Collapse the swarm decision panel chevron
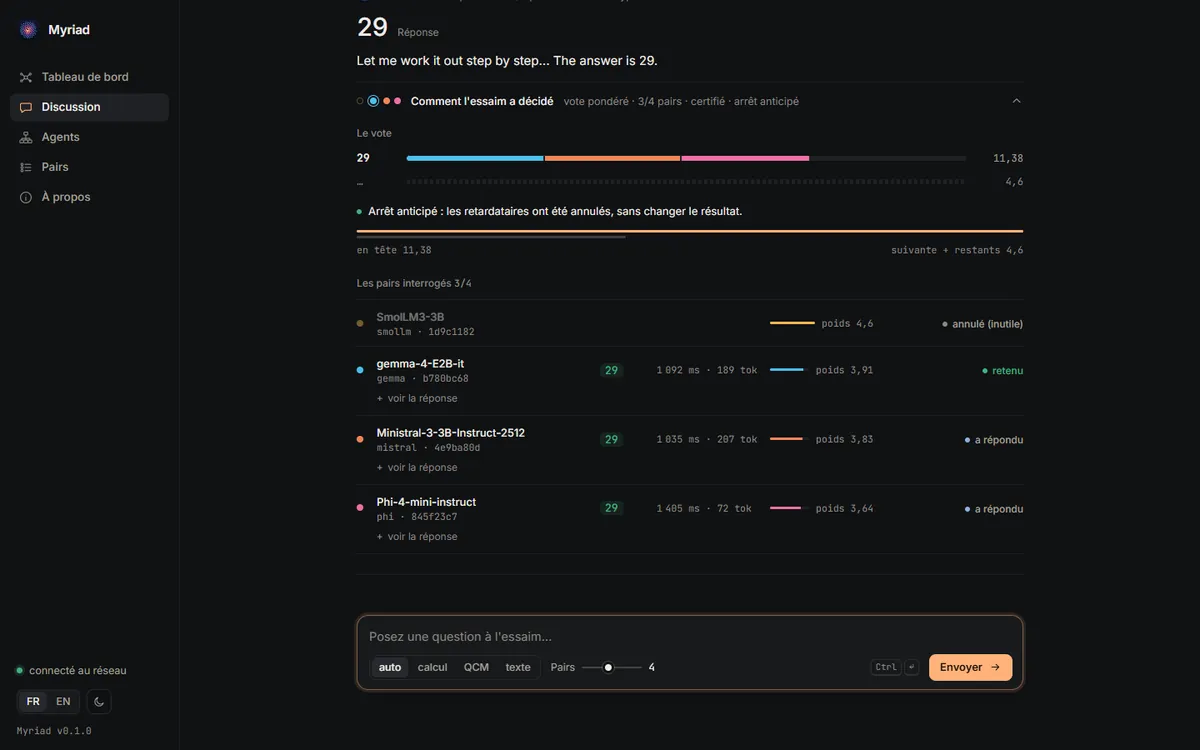 coord(1017,101)
